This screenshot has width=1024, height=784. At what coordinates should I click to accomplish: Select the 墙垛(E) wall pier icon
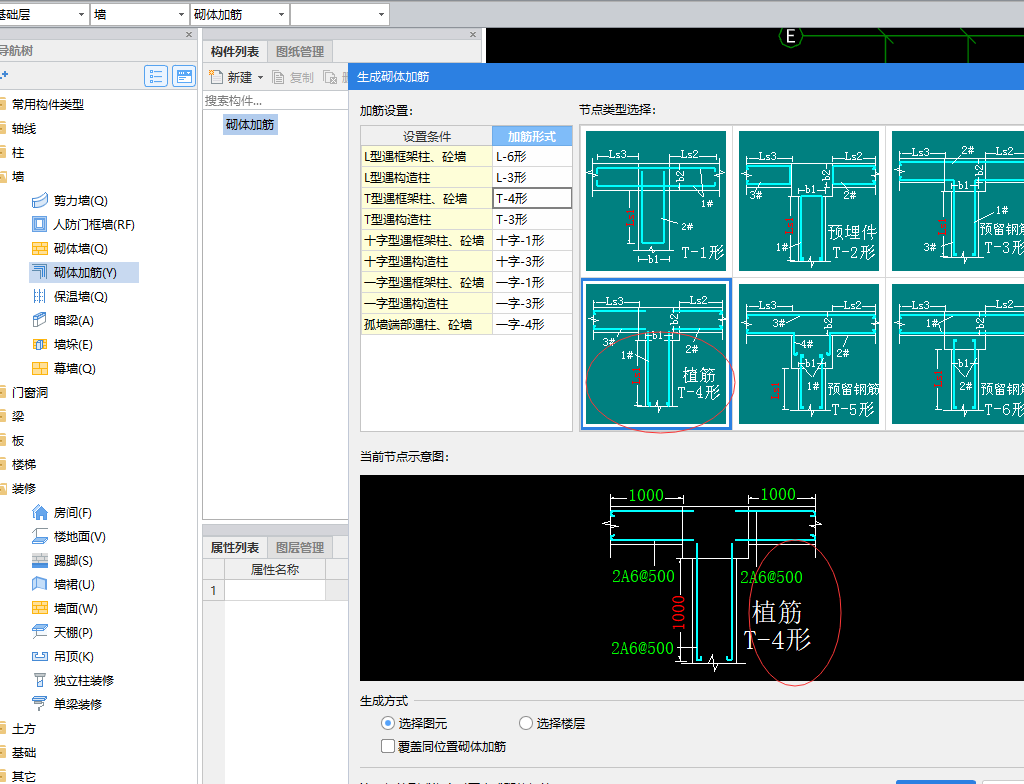pos(40,345)
